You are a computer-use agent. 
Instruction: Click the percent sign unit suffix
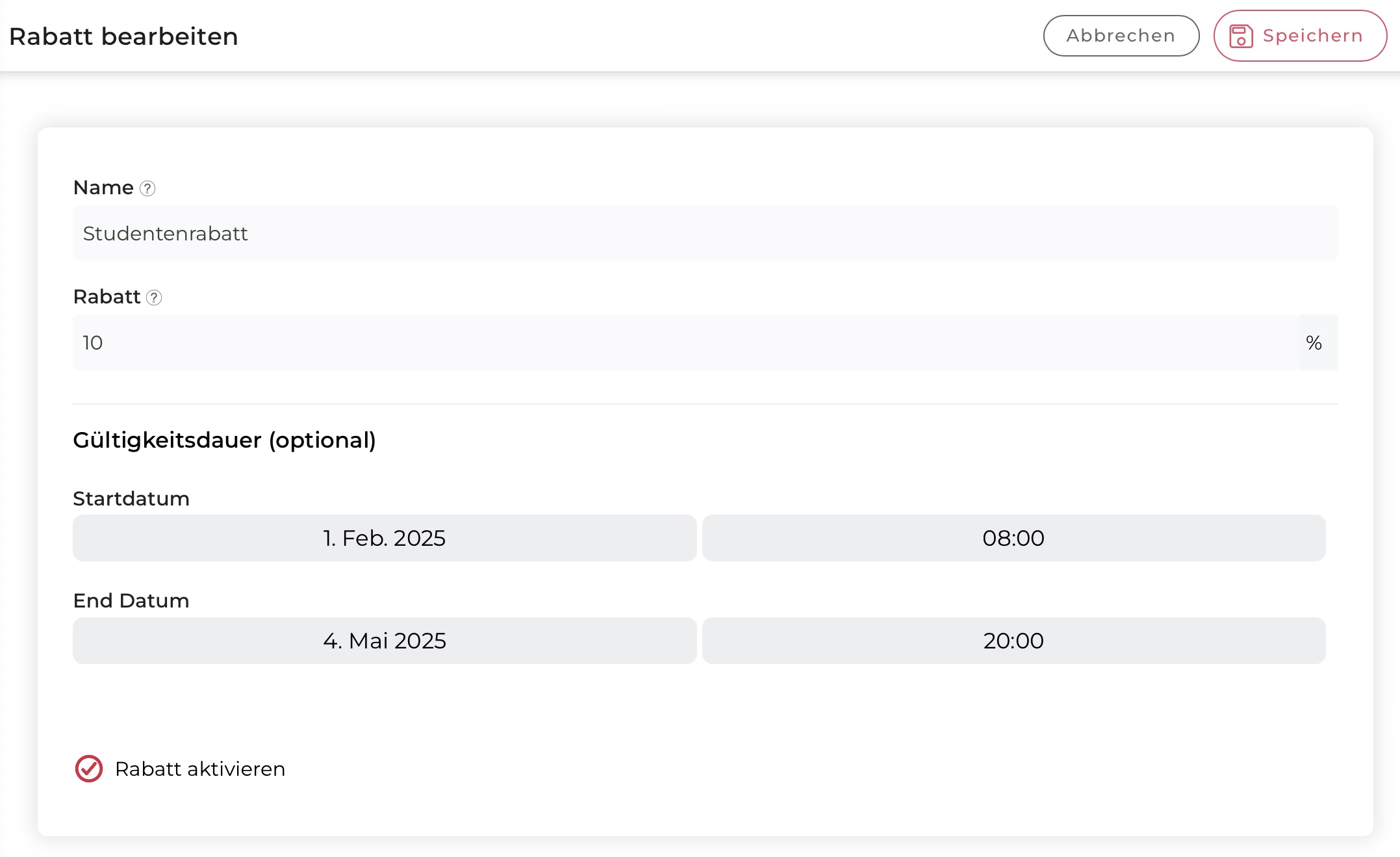pos(1314,342)
